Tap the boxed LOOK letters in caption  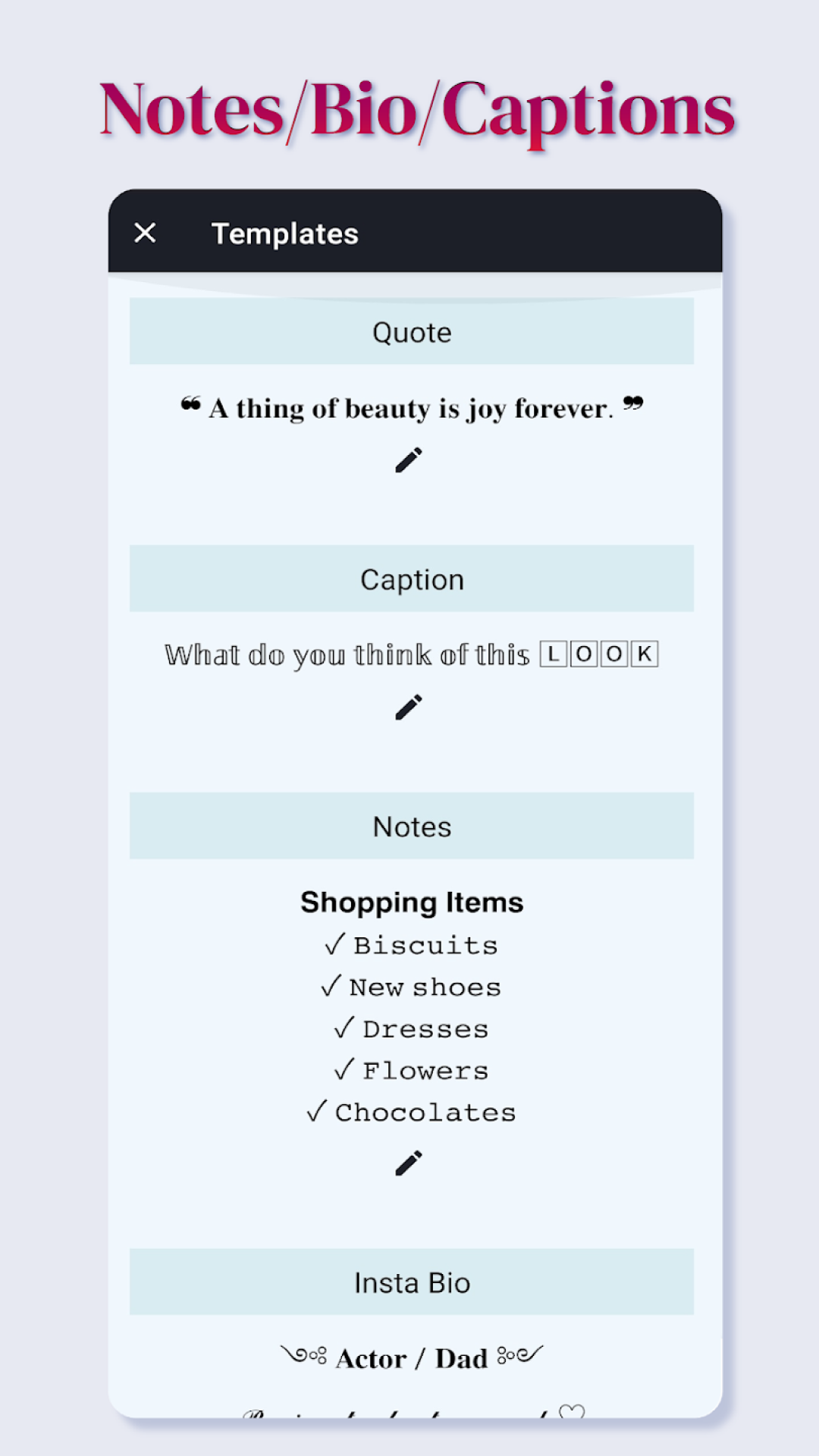tap(599, 654)
